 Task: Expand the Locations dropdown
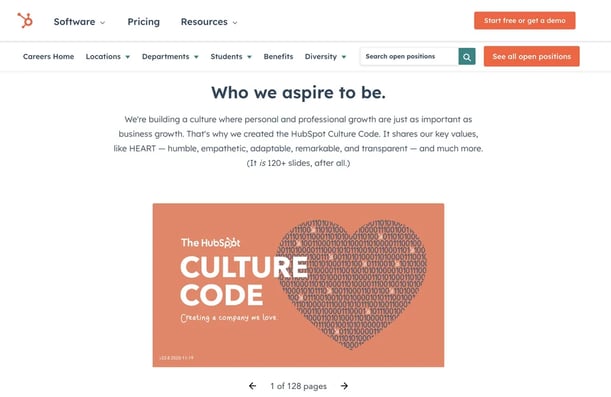click(x=108, y=56)
